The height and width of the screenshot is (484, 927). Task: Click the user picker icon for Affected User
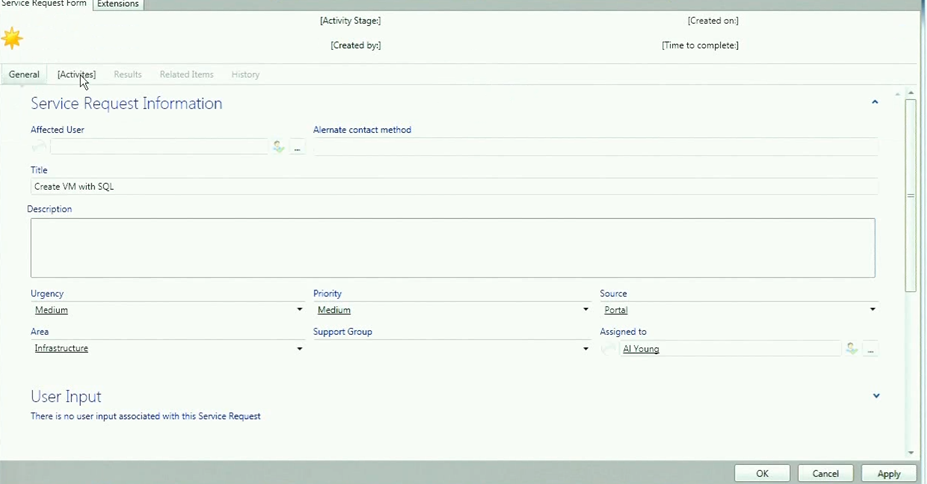[279, 147]
